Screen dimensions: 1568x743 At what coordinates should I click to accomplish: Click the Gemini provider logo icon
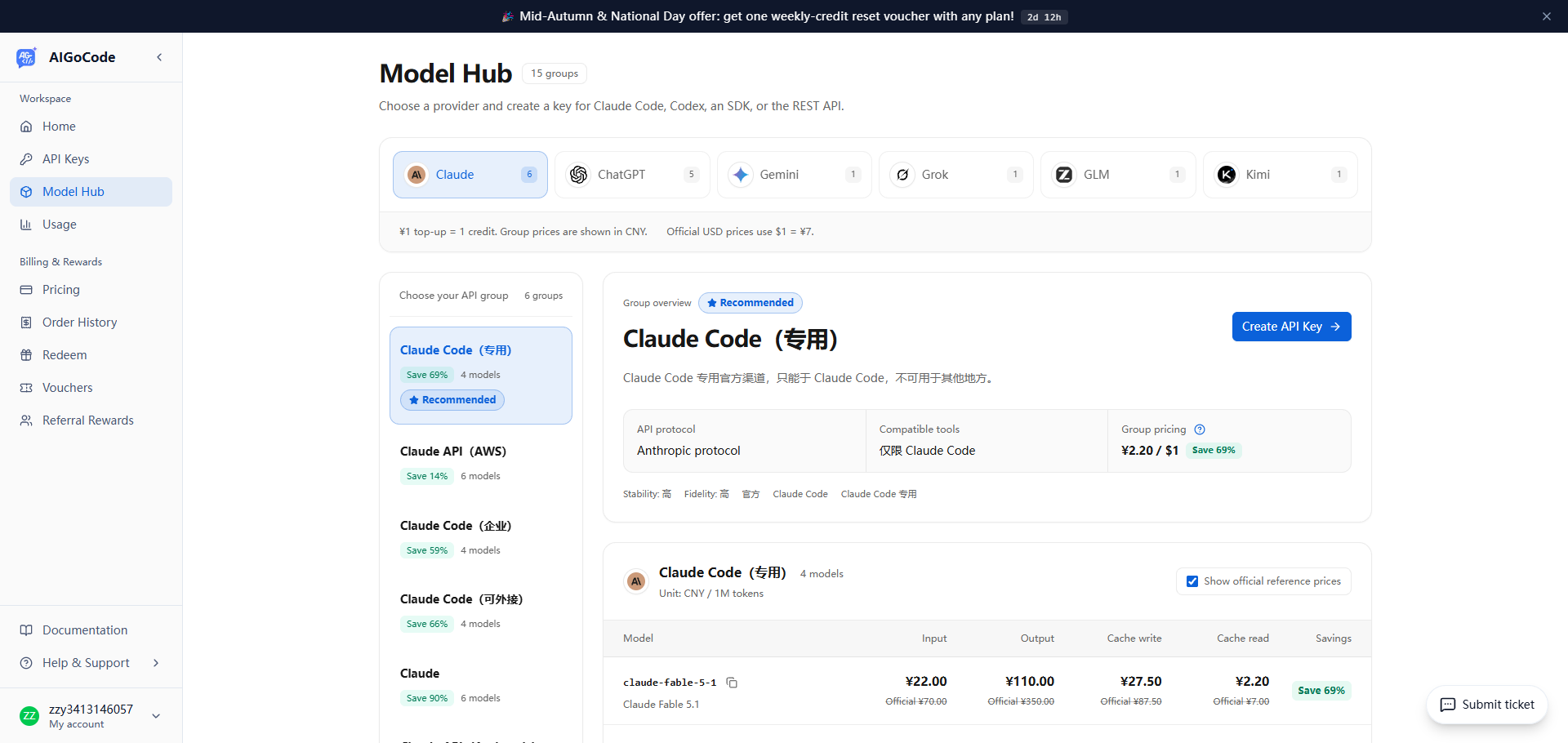pos(741,175)
